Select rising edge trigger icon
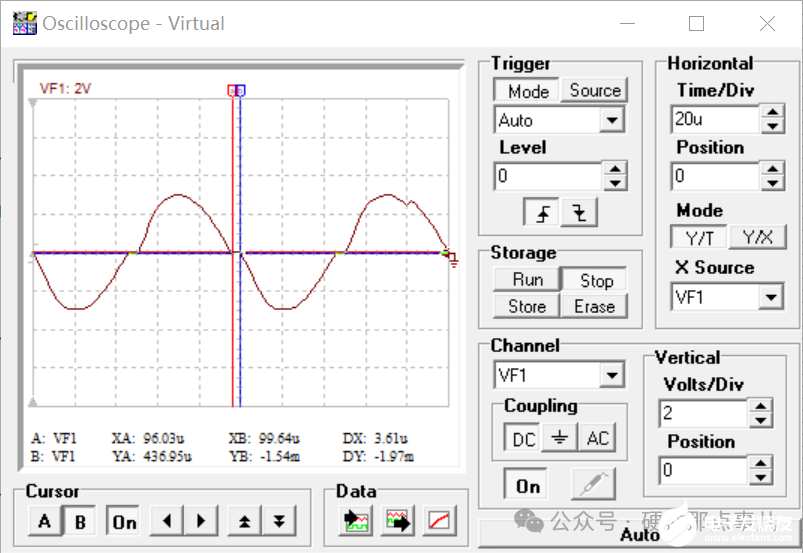 coord(542,212)
